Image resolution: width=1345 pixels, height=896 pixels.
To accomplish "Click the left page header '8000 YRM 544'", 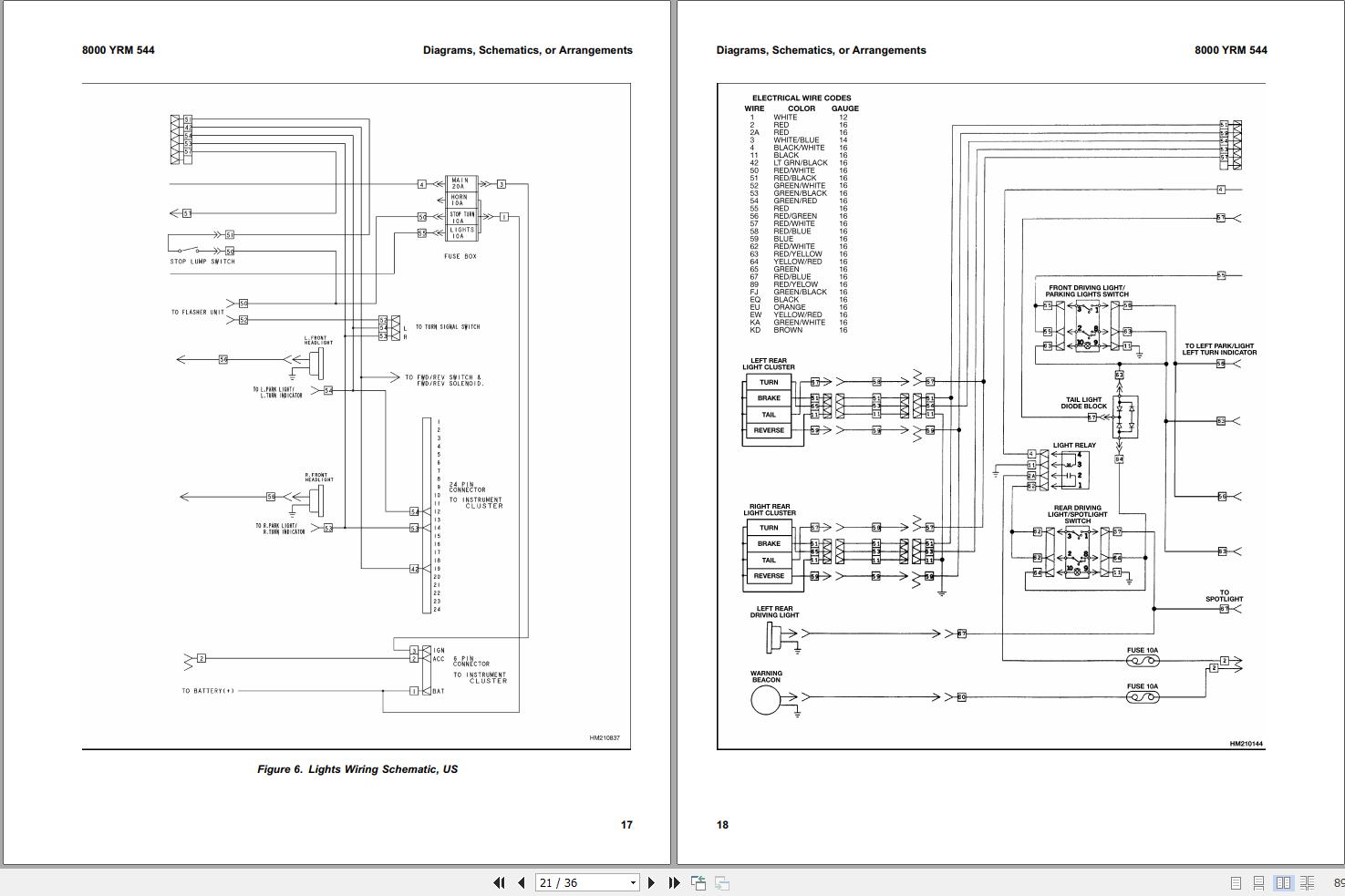I will click(119, 50).
